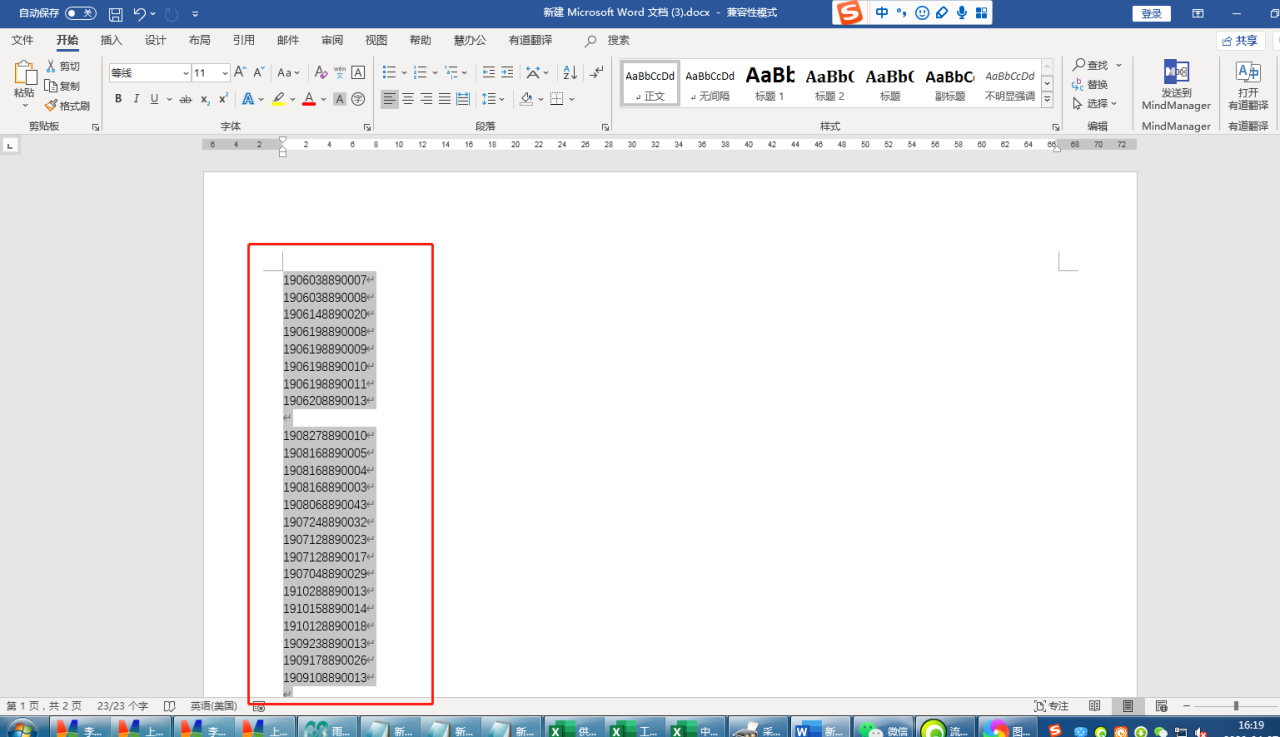Click the Distributed alignment icon
Image resolution: width=1280 pixels, height=737 pixels.
click(x=463, y=99)
